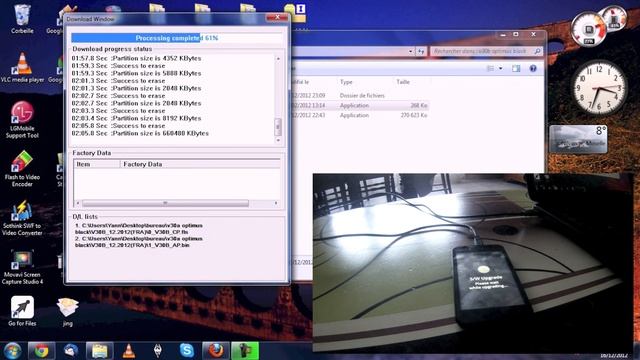
Task: Click the explorer change view icon
Action: pos(491,69)
